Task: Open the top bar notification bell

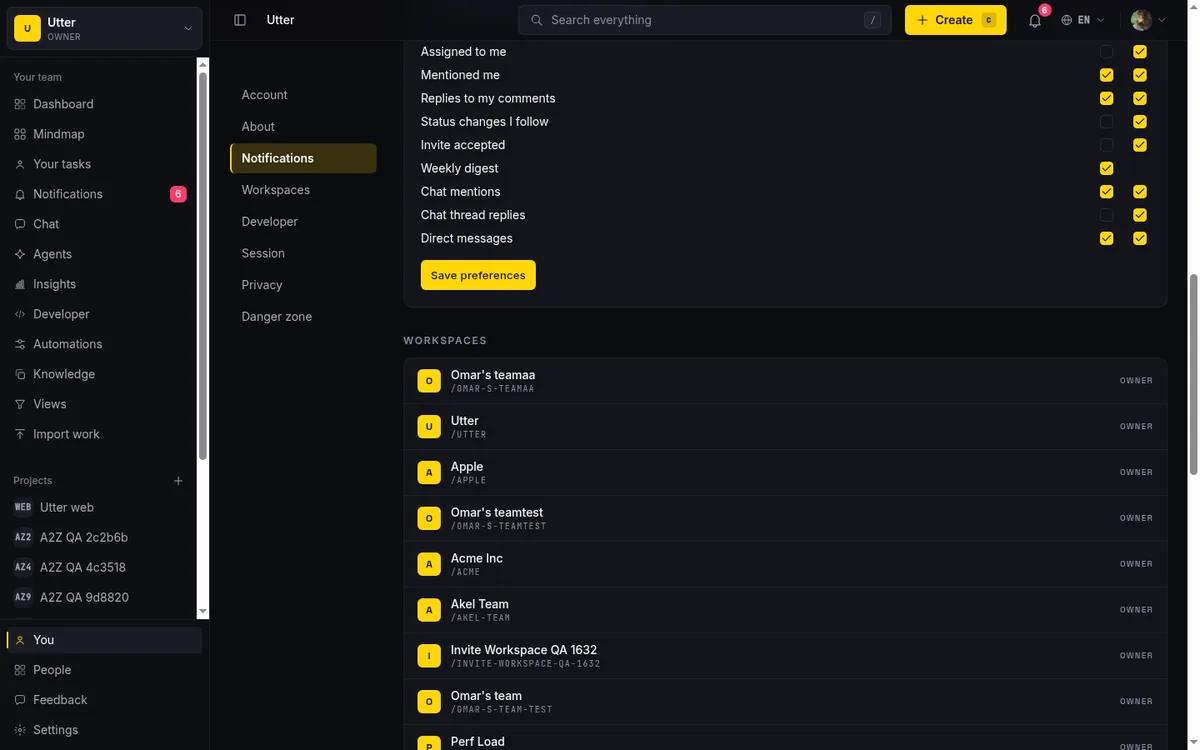Action: click(x=1035, y=20)
